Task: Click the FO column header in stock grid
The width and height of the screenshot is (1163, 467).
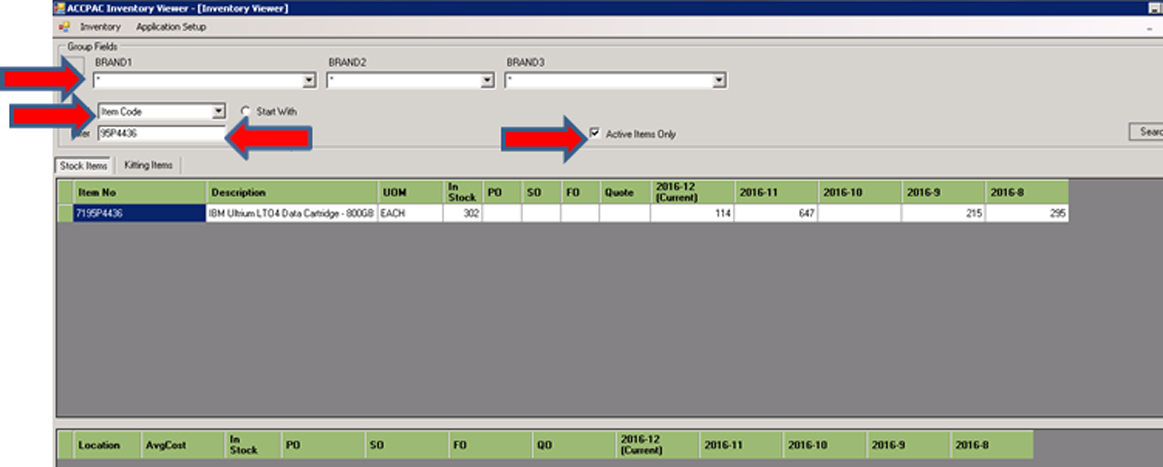Action: click(580, 192)
